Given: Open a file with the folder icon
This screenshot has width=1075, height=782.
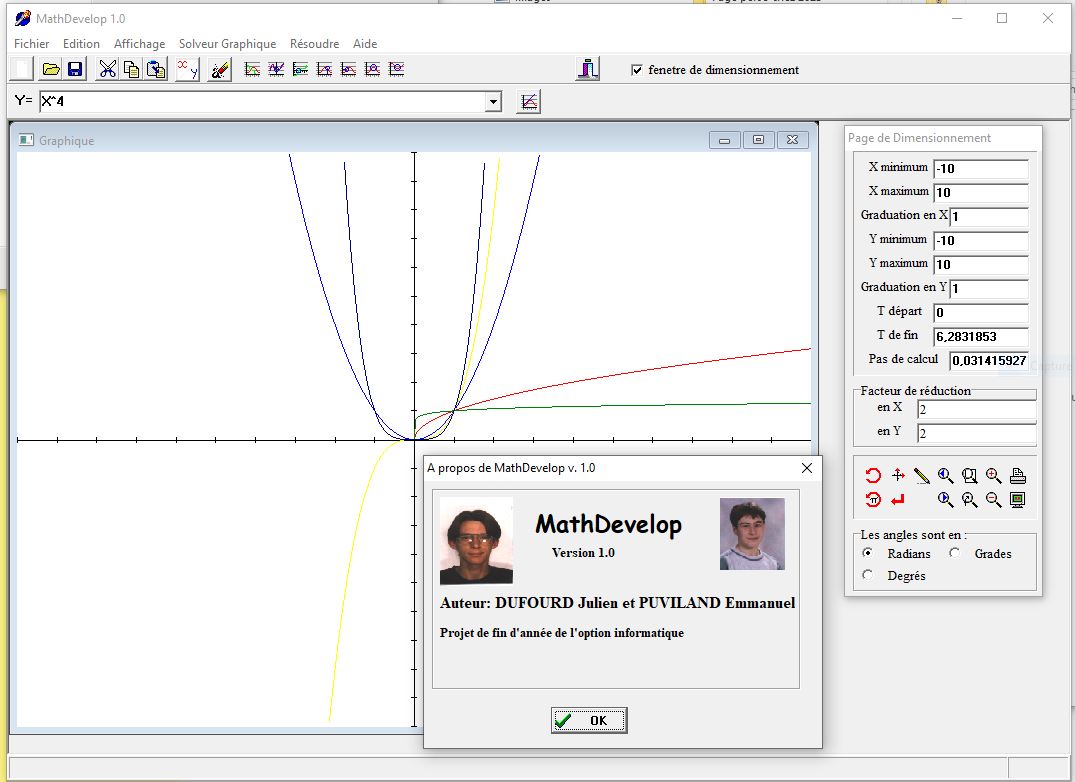Looking at the screenshot, I should point(50,69).
